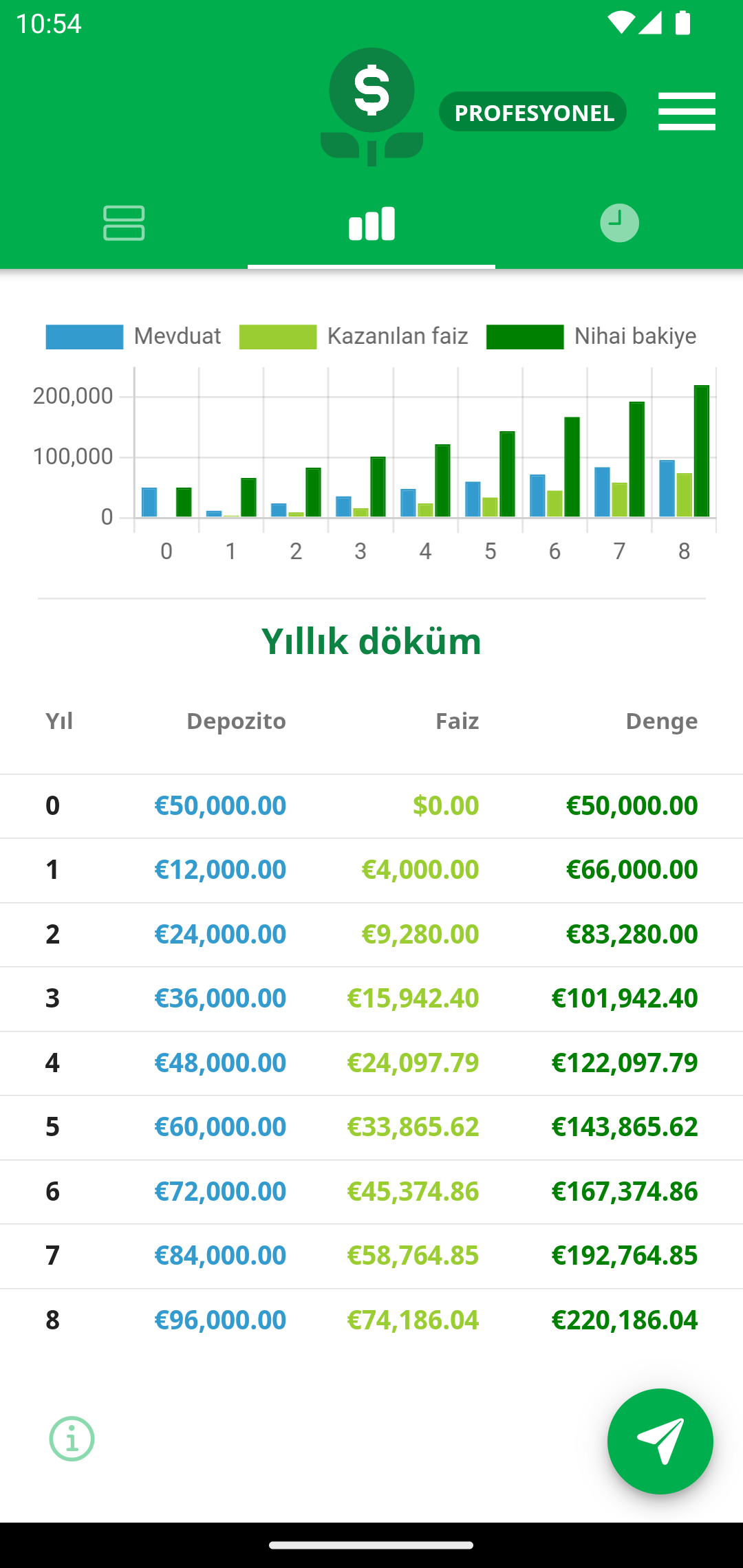
Task: Select the €101,942.40 balance value
Action: point(625,998)
